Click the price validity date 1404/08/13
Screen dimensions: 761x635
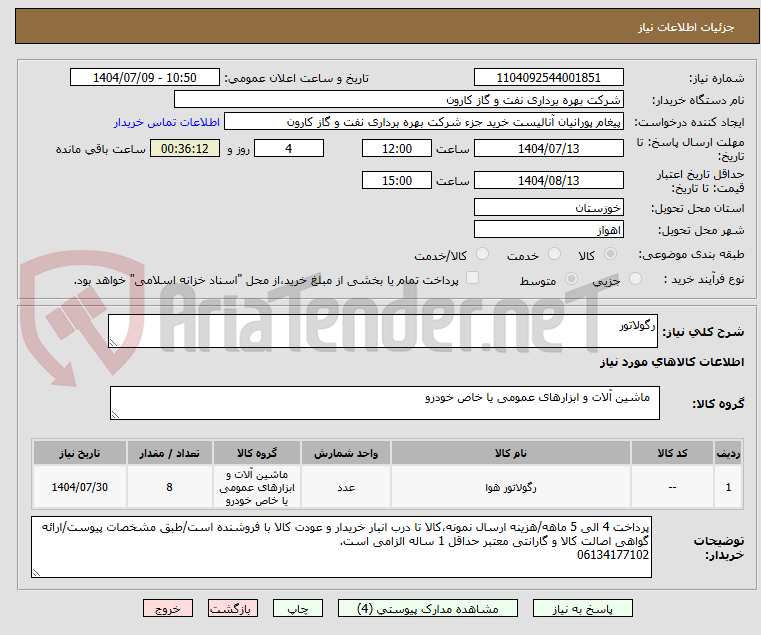click(x=548, y=180)
